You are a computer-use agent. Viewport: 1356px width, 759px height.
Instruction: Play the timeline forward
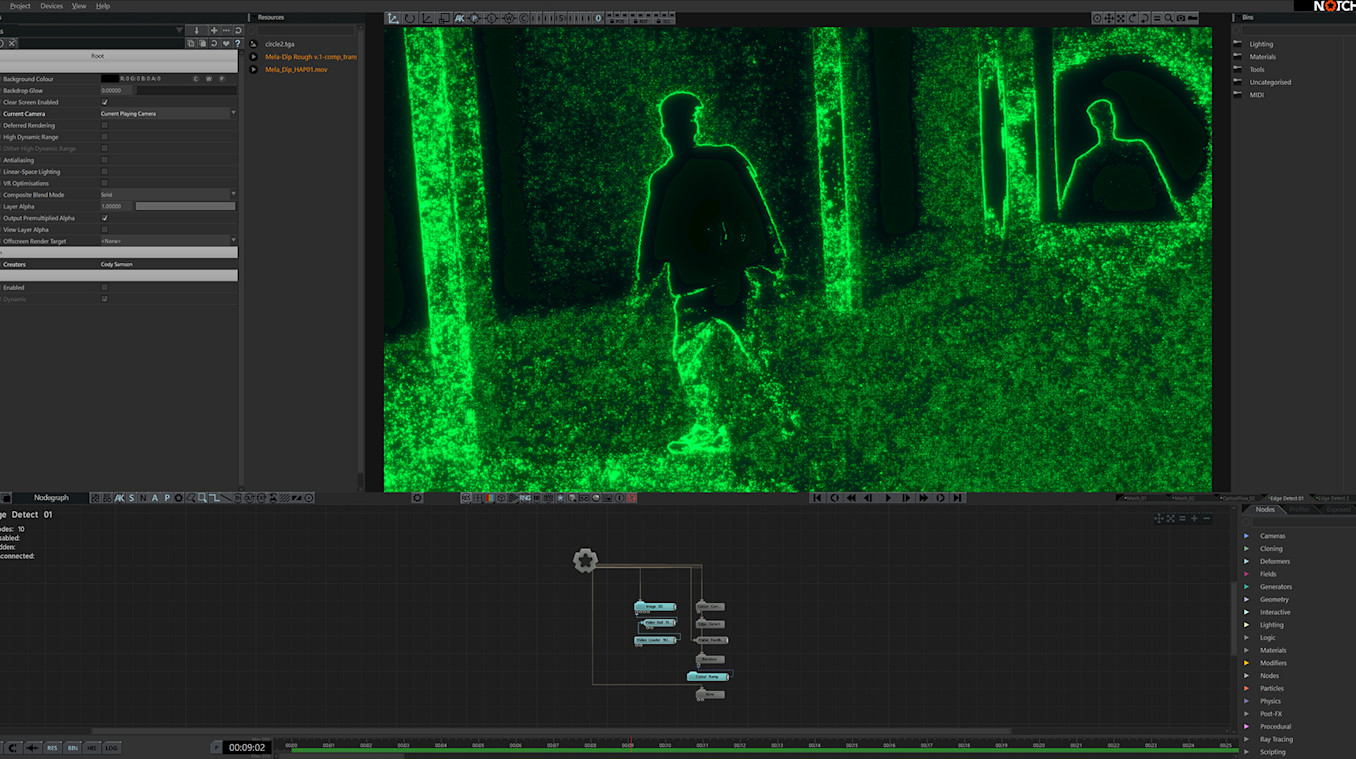pyautogui.click(x=888, y=498)
